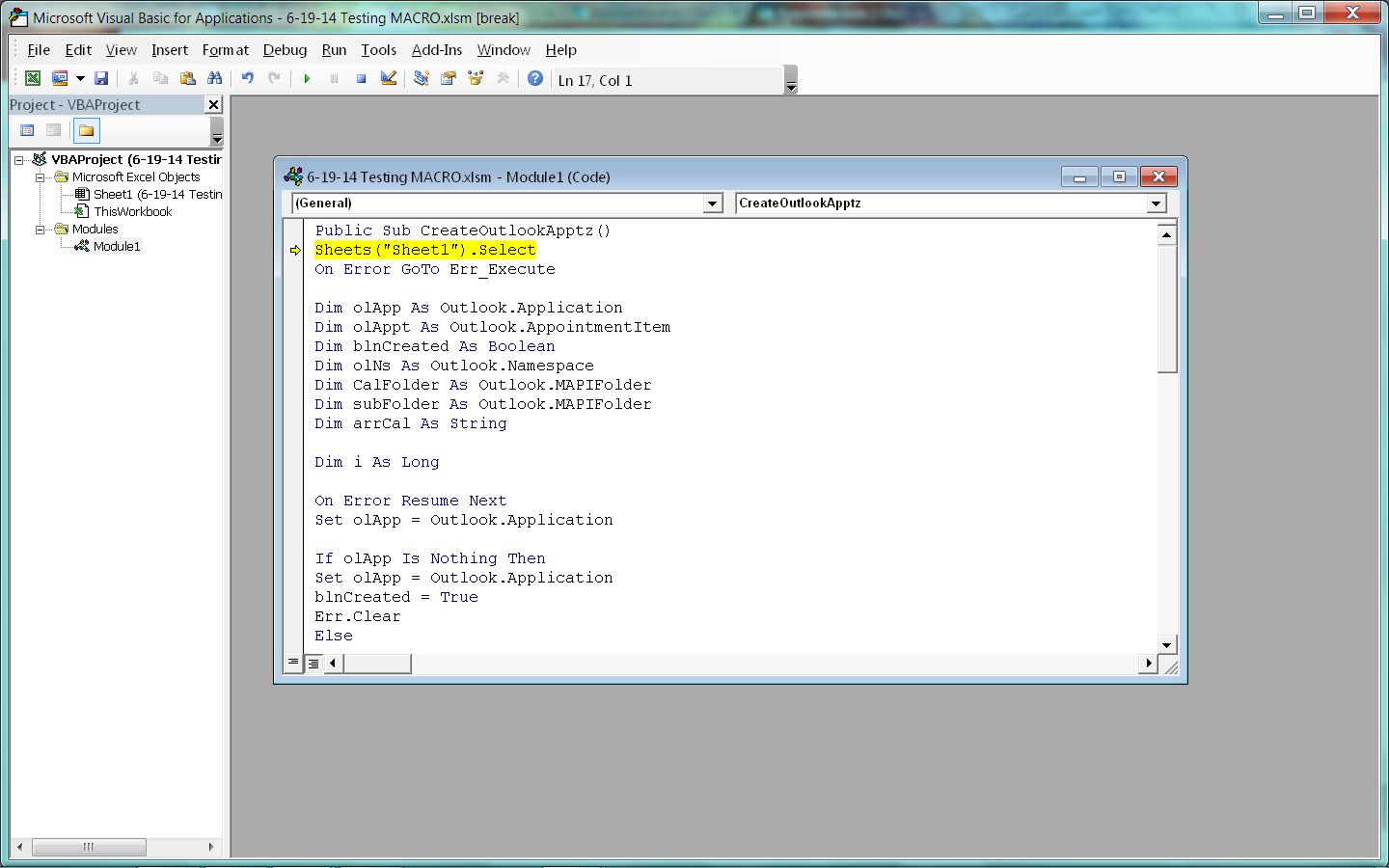Screen dimensions: 1389x868
Task: Maximize the Module1 code window
Action: [x=1119, y=176]
